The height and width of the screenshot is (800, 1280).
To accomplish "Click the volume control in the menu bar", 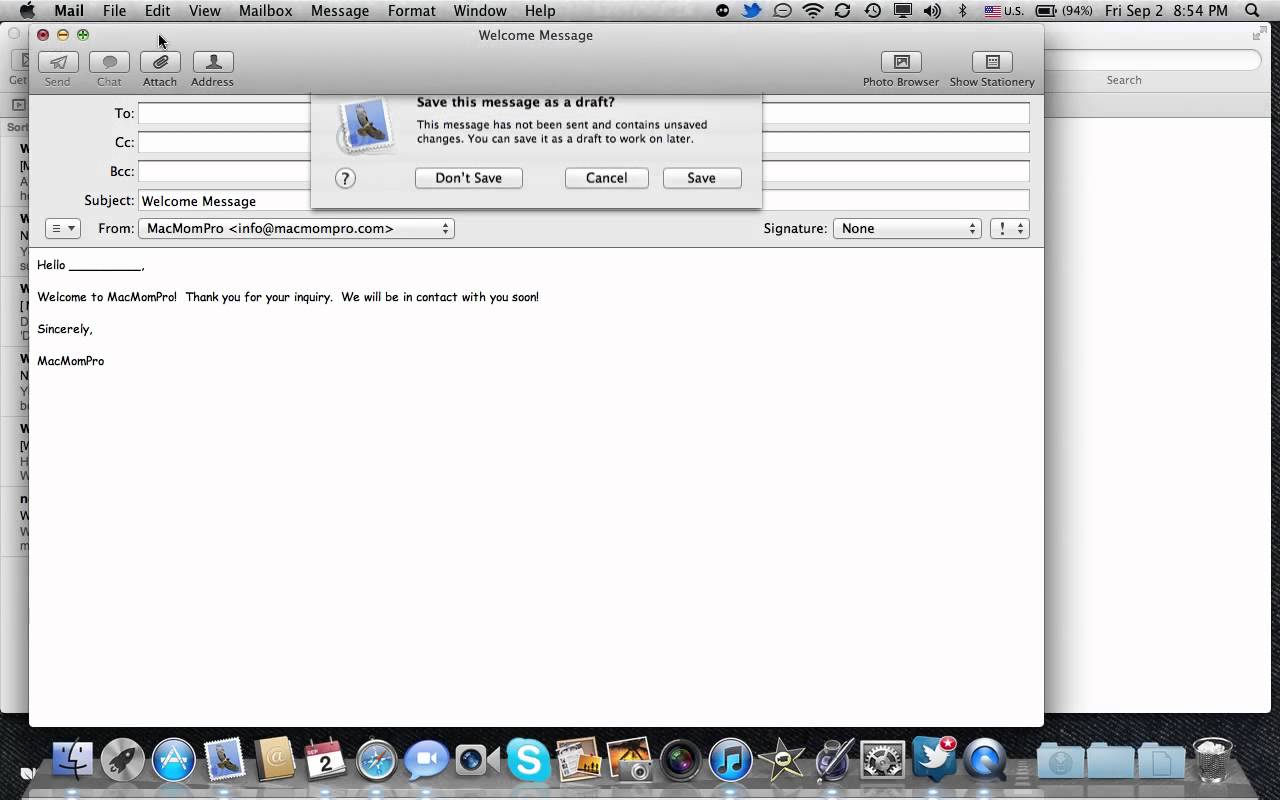I will pos(931,11).
